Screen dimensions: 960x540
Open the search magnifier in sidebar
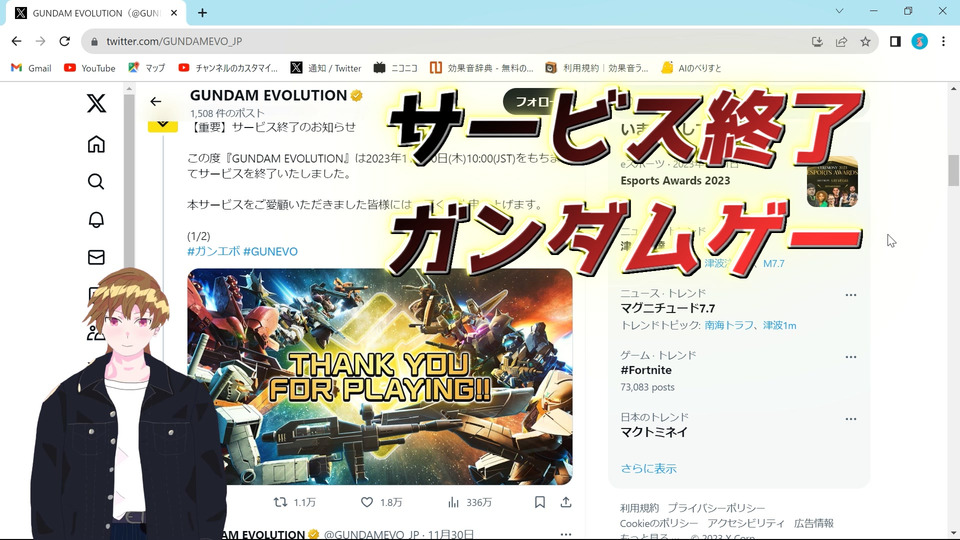[96, 182]
